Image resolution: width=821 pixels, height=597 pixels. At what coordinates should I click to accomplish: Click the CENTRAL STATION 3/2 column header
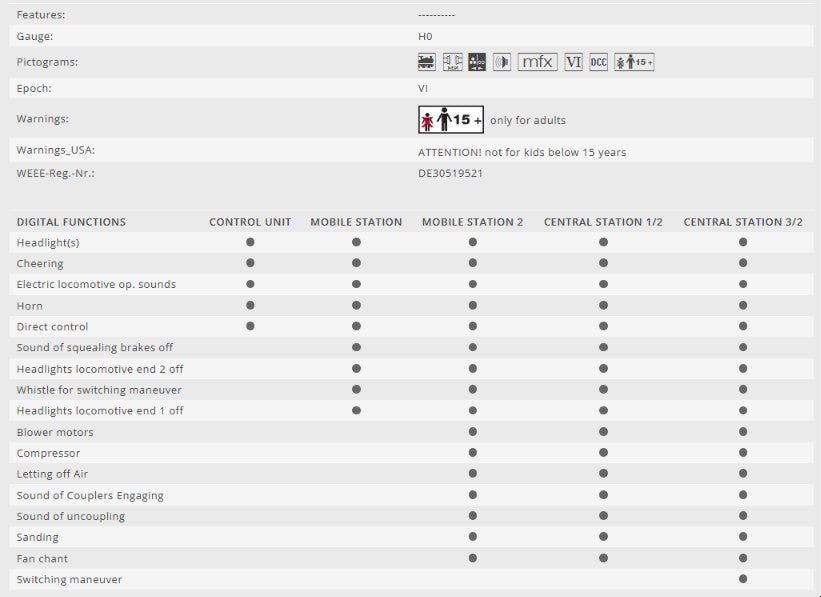point(743,222)
